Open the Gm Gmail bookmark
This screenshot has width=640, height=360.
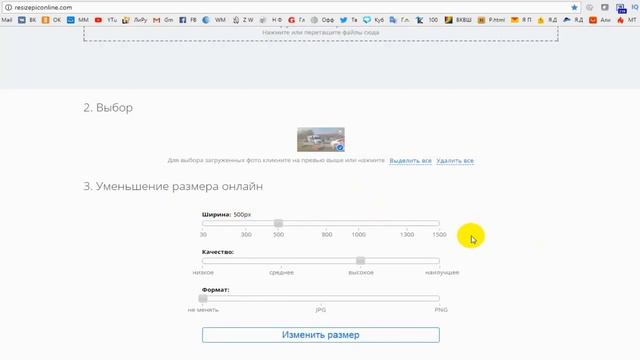(x=163, y=20)
